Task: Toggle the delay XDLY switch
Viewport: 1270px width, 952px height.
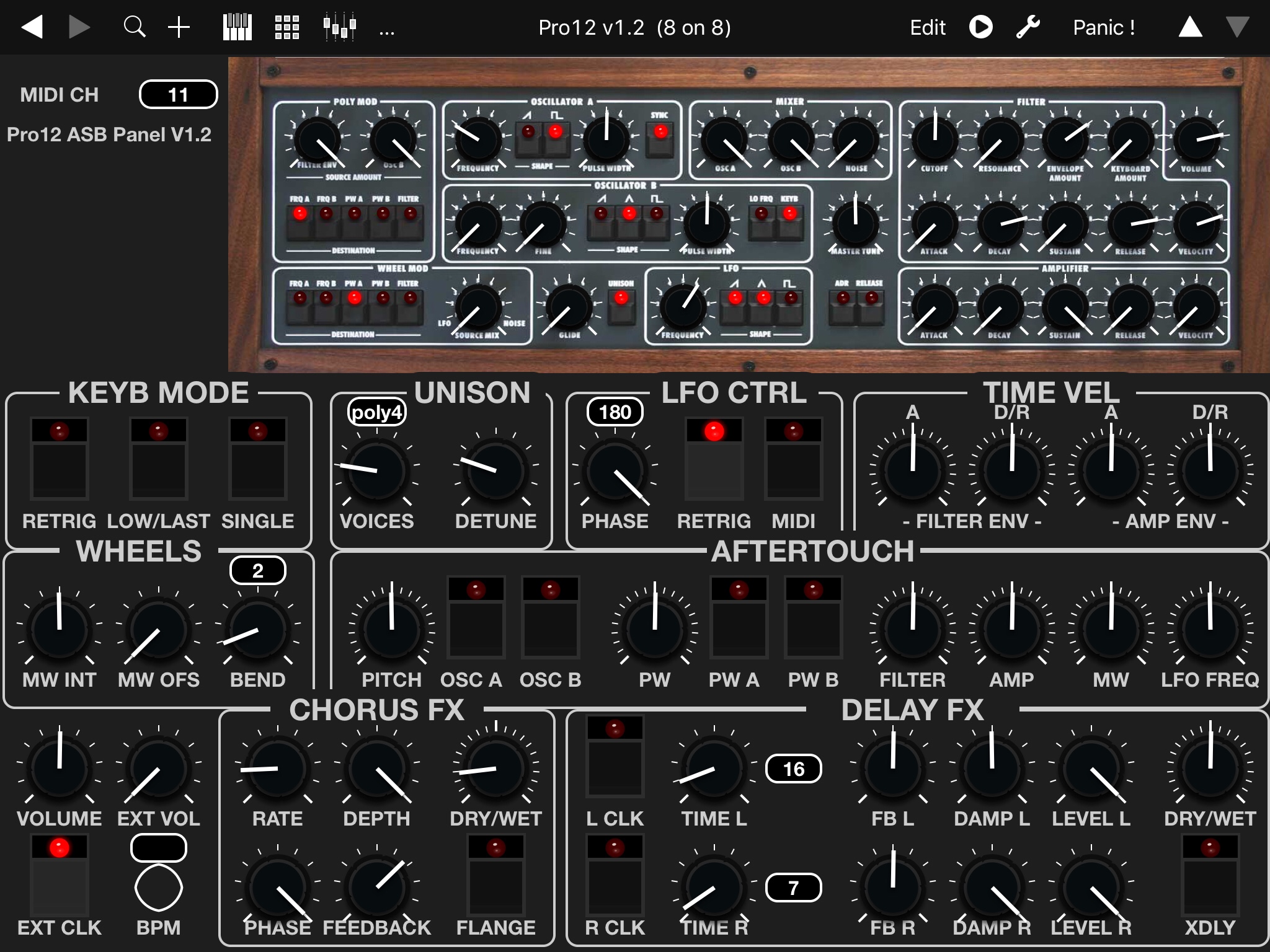Action: click(1210, 875)
